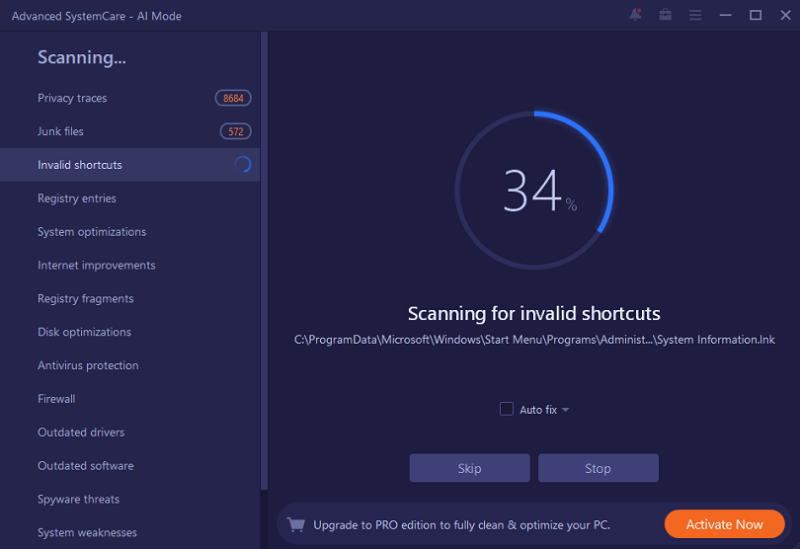
Task: Enable the Auto fix checkbox
Action: tap(507, 409)
